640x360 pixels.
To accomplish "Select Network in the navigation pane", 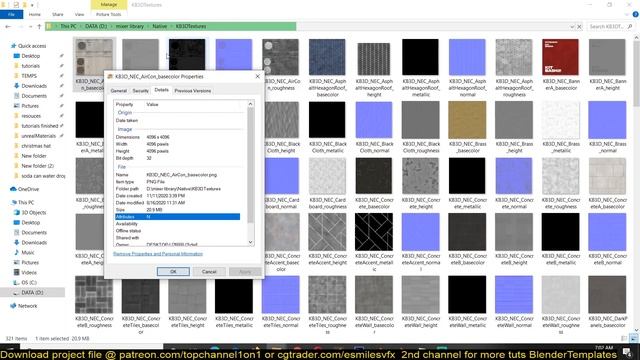I will [x=27, y=306].
